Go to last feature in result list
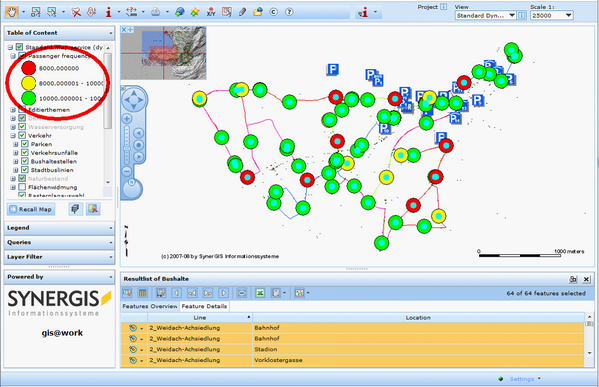The image size is (599, 387). point(224,293)
